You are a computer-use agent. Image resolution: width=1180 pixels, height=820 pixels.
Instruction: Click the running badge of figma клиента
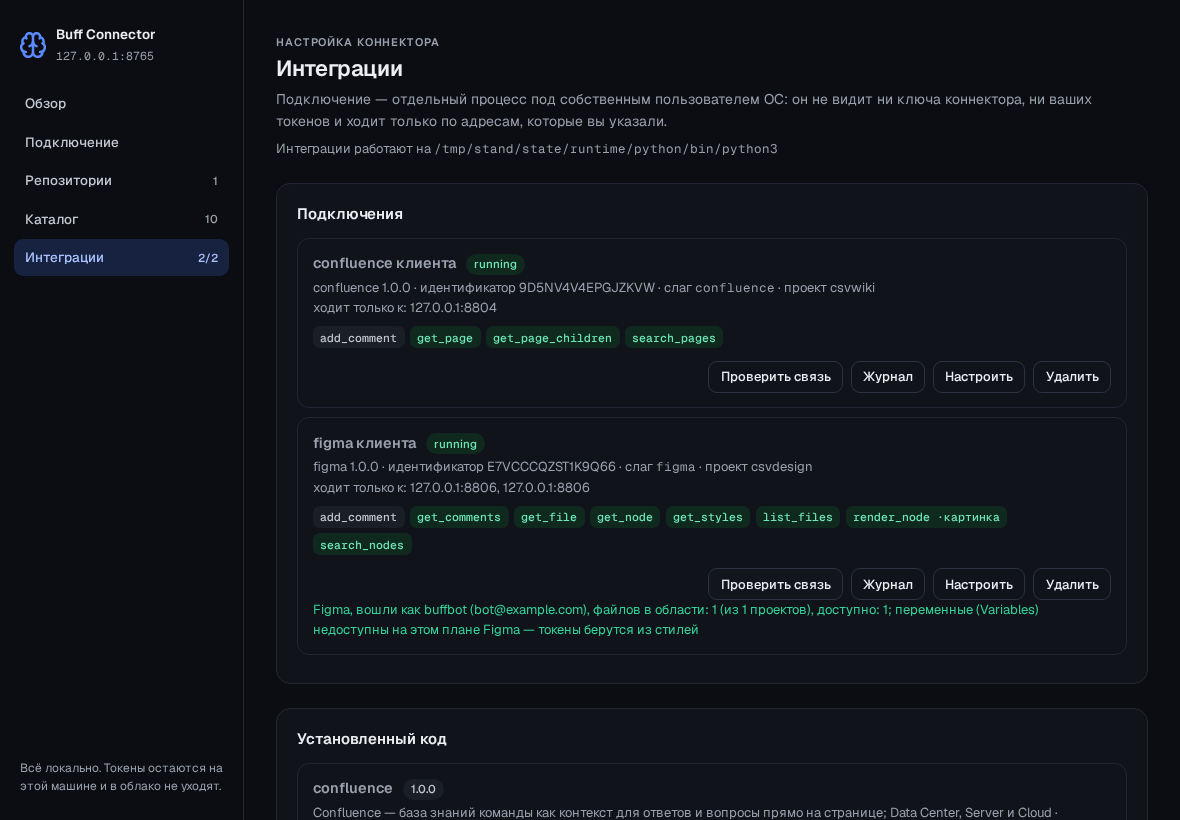(x=455, y=444)
